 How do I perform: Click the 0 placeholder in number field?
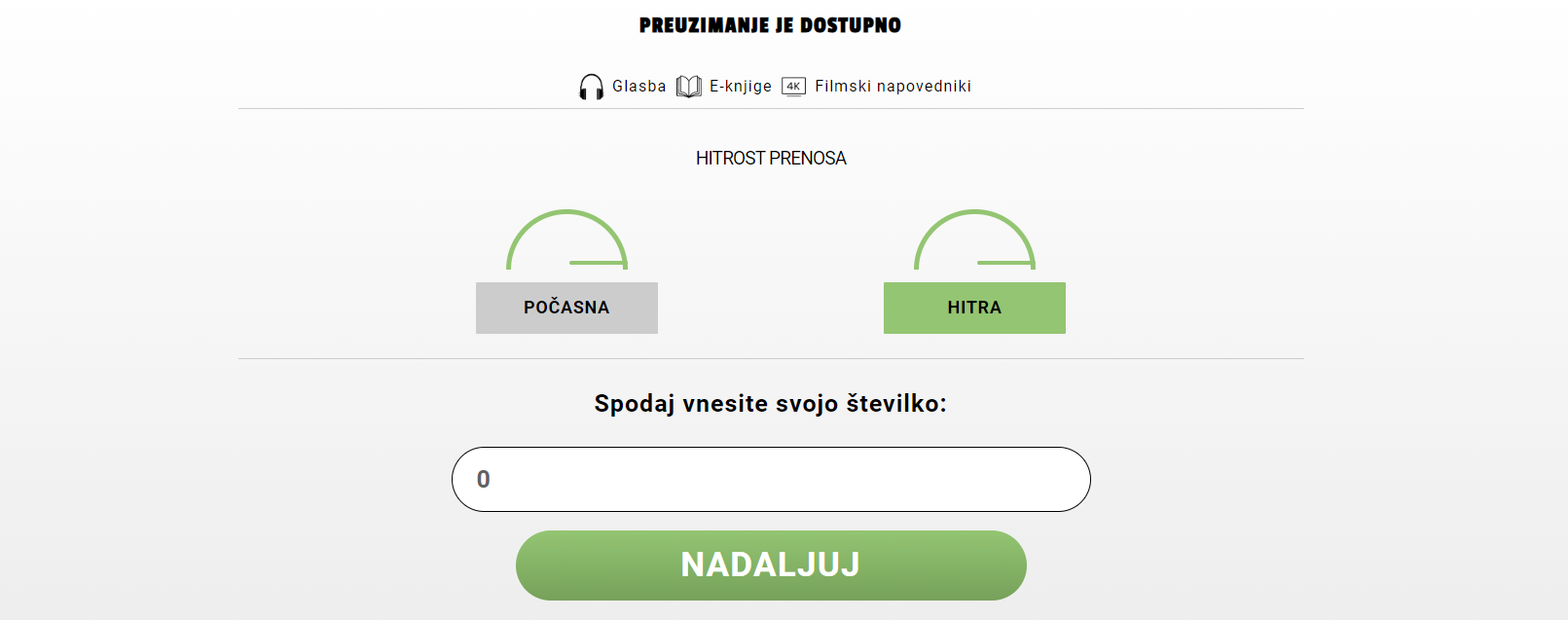pos(484,479)
